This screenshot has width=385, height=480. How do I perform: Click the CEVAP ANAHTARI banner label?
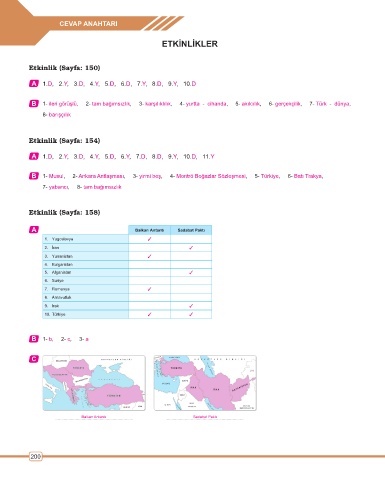pos(88,24)
